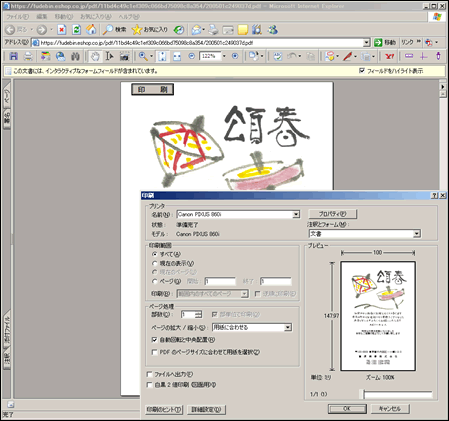Click the zoom out minus circle
Viewport: 449px width, 421px height.
pos(191,56)
